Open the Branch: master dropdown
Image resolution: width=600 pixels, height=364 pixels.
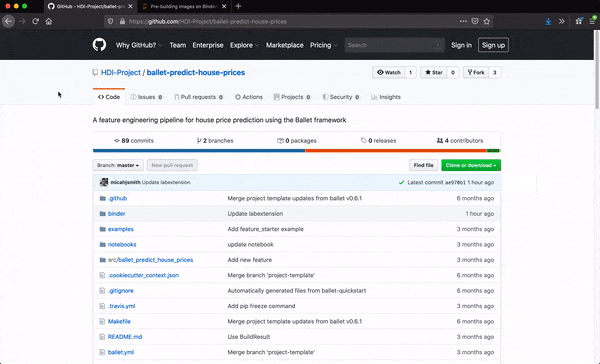pyautogui.click(x=118, y=165)
